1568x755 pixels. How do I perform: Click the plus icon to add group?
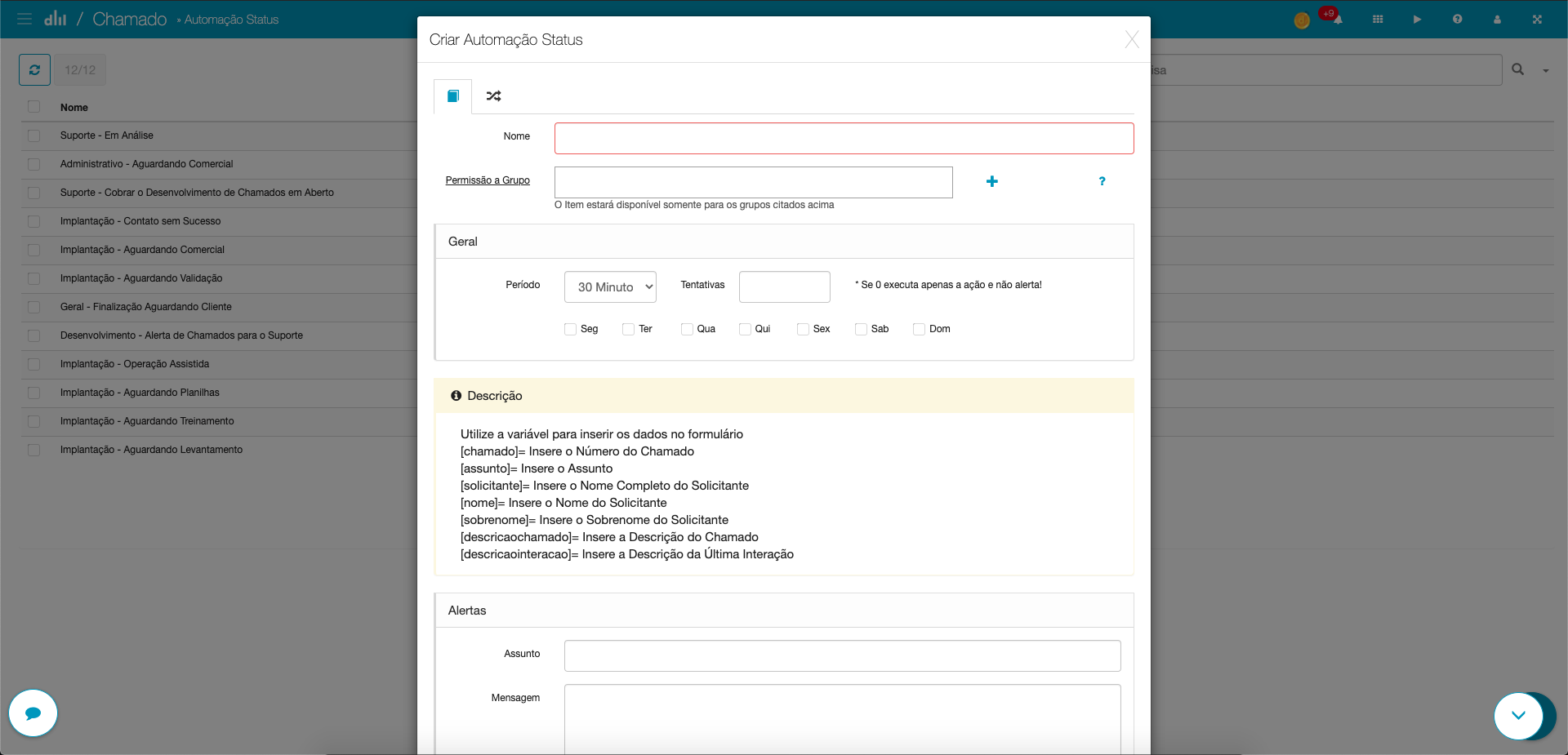tap(991, 181)
